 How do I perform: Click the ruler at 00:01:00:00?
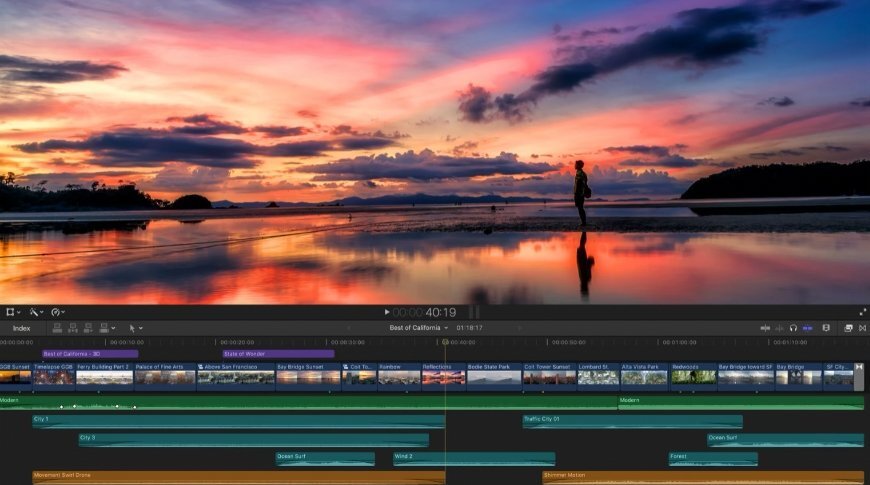(679, 342)
